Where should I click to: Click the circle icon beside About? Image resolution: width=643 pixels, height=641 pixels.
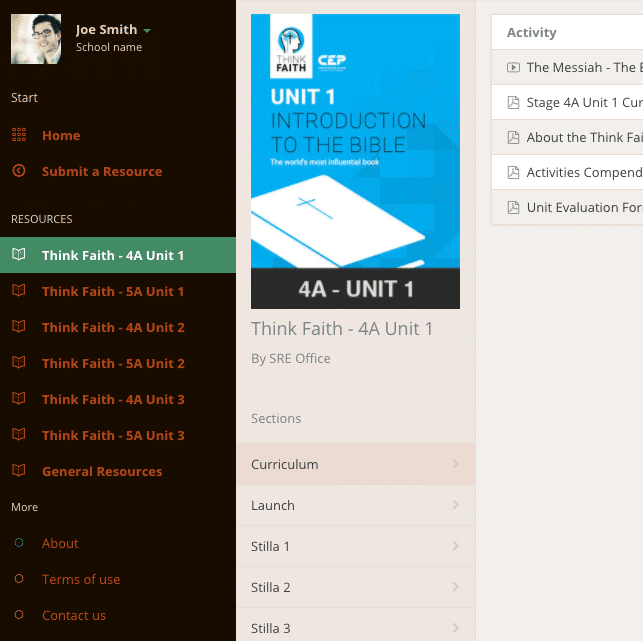19,543
